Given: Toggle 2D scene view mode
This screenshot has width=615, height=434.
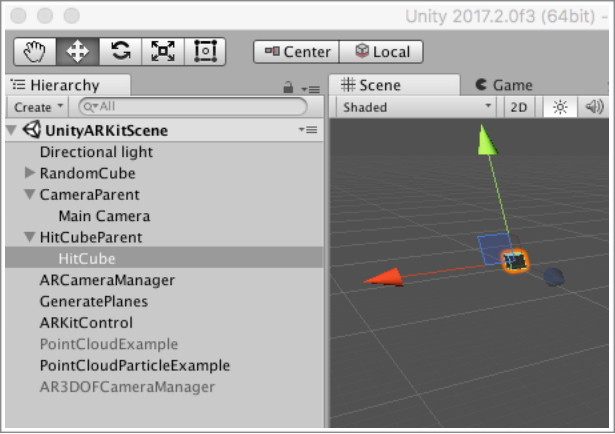Looking at the screenshot, I should tap(519, 107).
